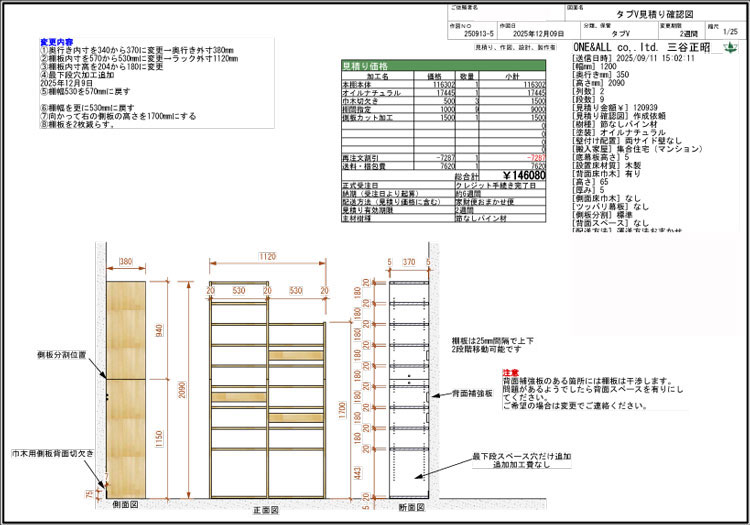The image size is (750, 525).
Task: Select the 断面図 view label
Action: click(407, 509)
